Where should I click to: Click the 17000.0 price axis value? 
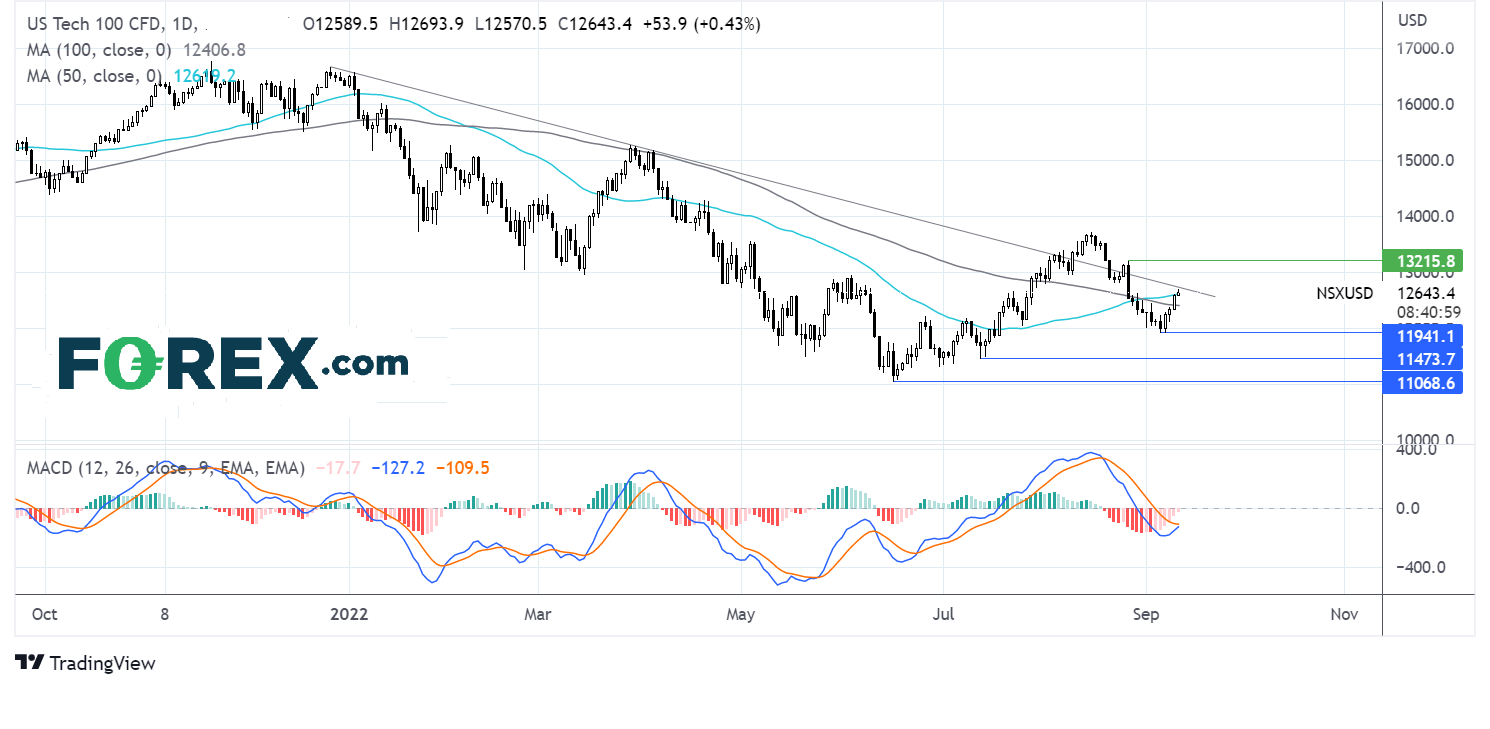[x=1424, y=49]
